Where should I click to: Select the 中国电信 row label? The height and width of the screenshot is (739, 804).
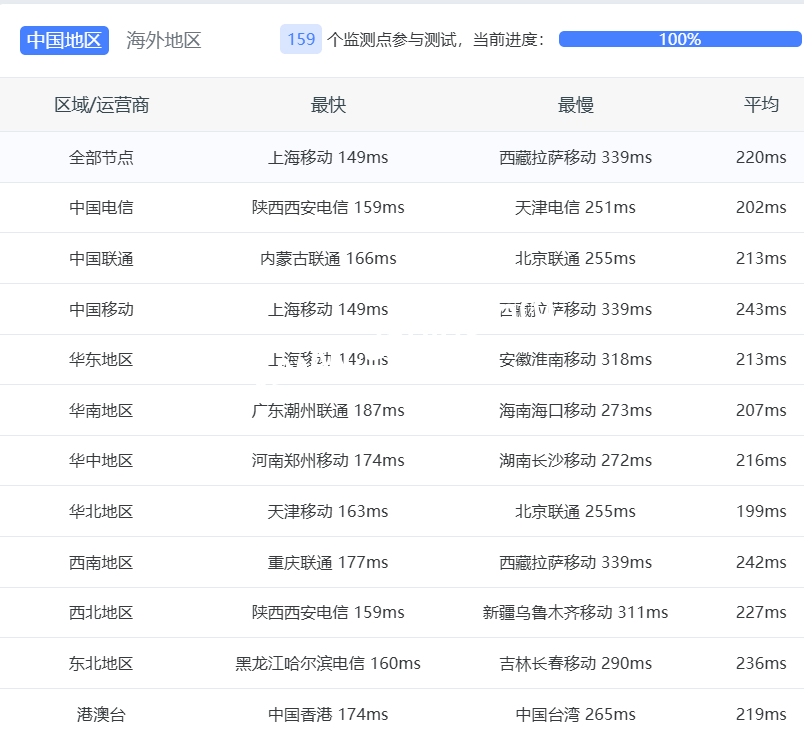point(101,208)
